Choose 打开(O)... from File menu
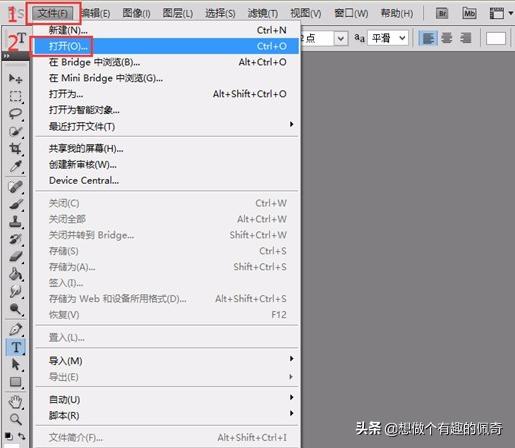The image size is (515, 448). [167, 46]
